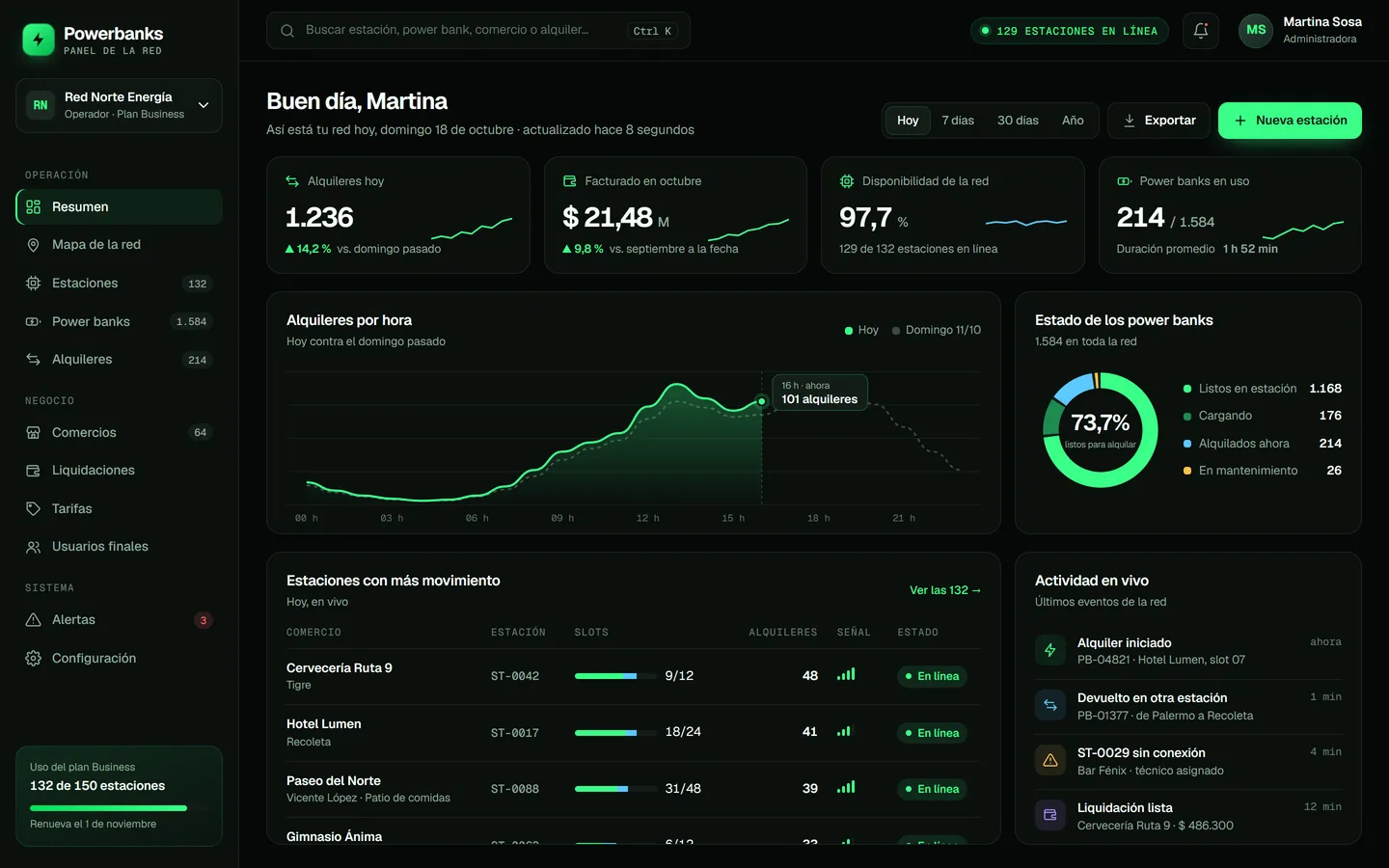The width and height of the screenshot is (1389, 868).
Task: Click the Powerbanks lightning logo icon
Action: 39,40
